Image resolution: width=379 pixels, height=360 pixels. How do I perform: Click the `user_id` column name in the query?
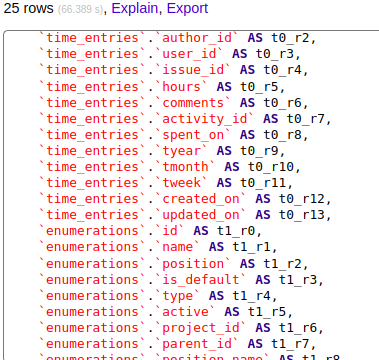pyautogui.click(x=189, y=54)
